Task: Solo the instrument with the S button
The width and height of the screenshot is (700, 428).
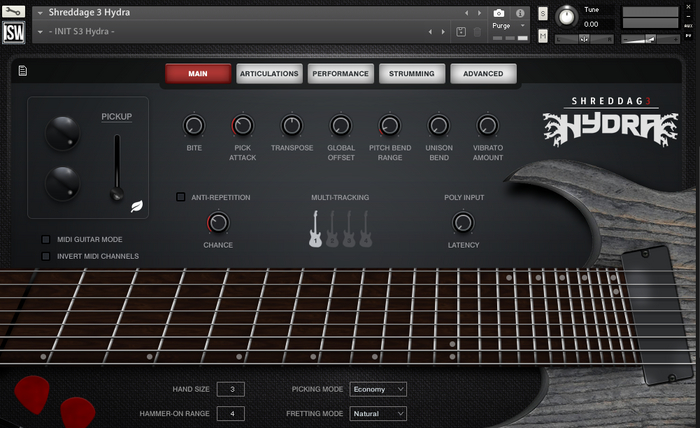Action: (x=543, y=13)
